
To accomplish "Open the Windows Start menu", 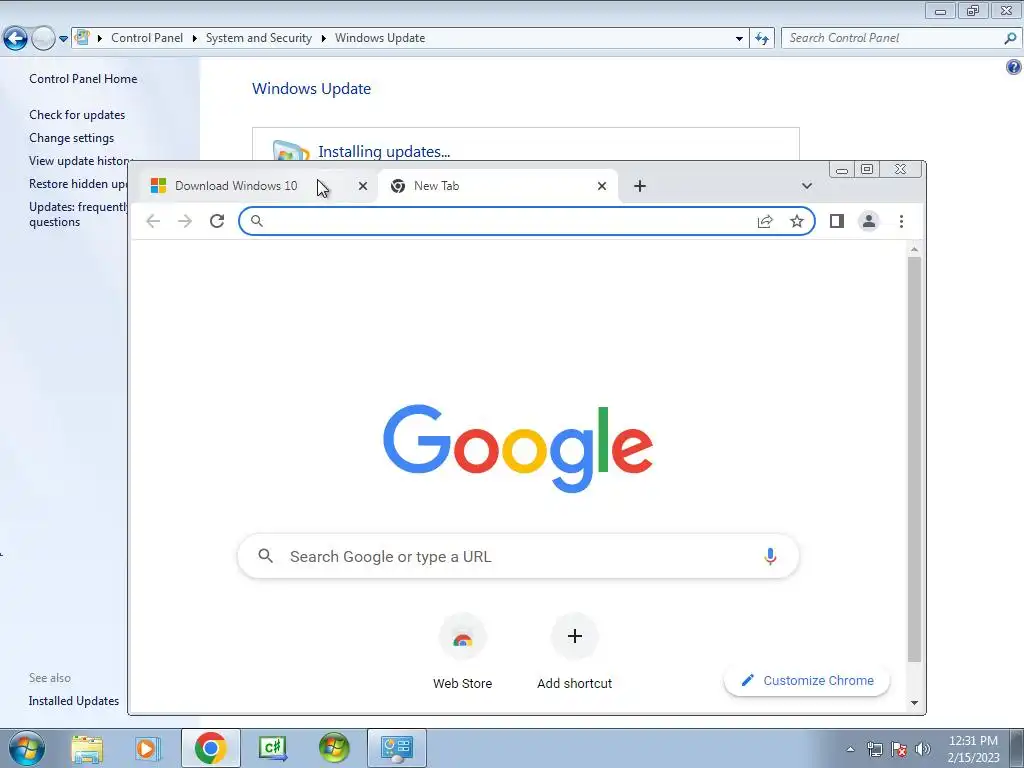I will [27, 748].
